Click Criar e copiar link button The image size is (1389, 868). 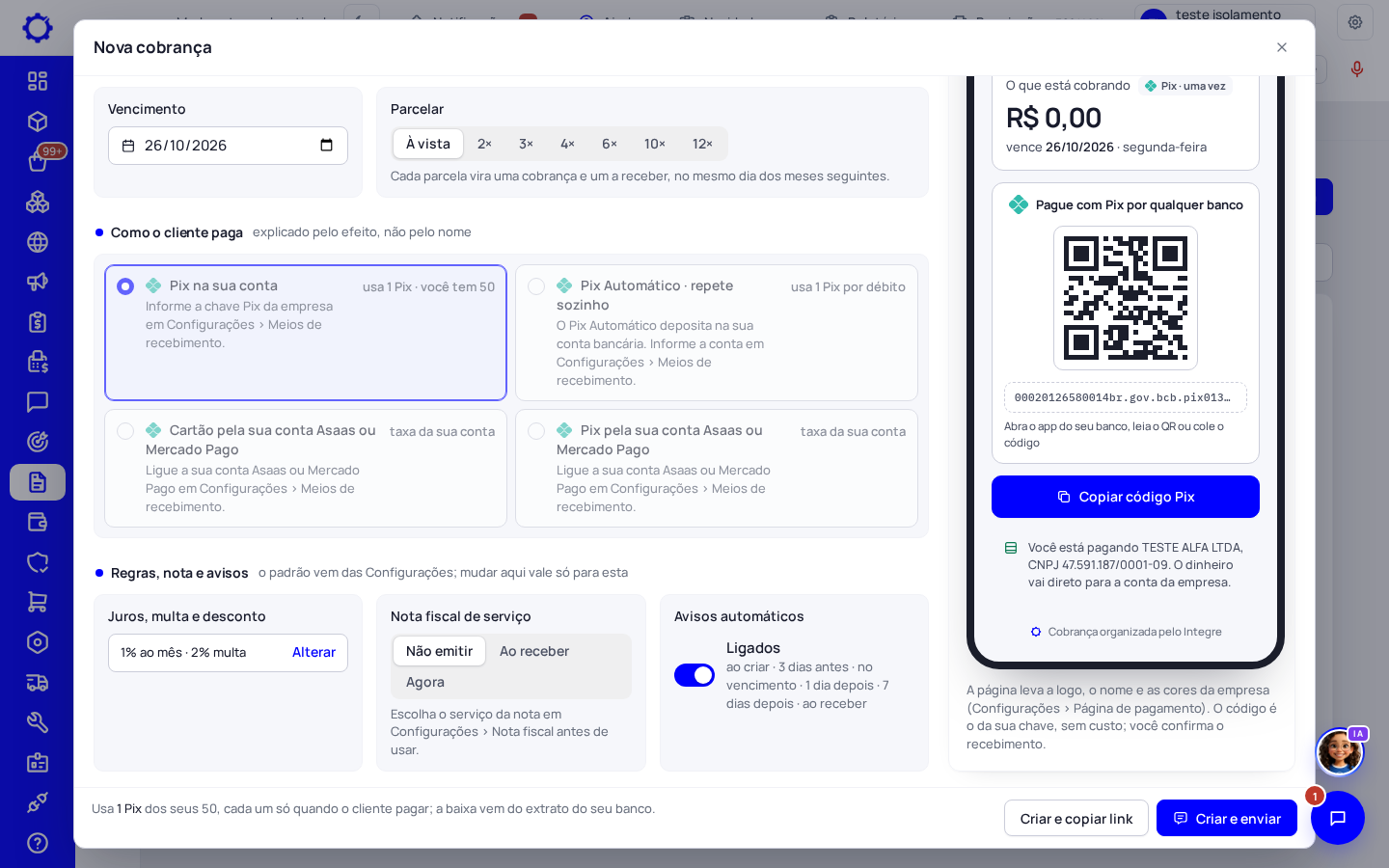(1076, 818)
